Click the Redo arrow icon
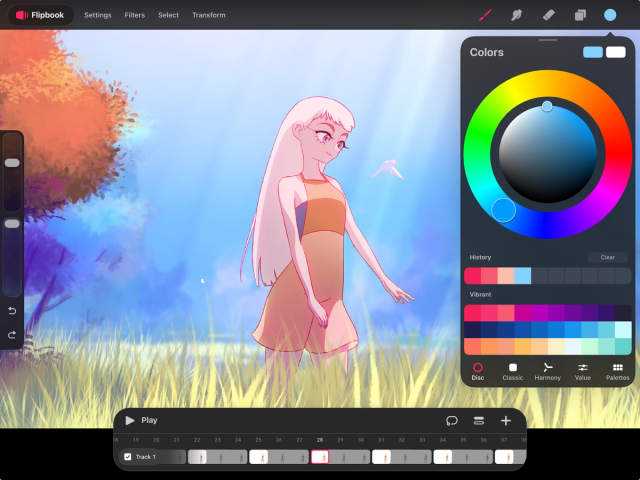 12,335
